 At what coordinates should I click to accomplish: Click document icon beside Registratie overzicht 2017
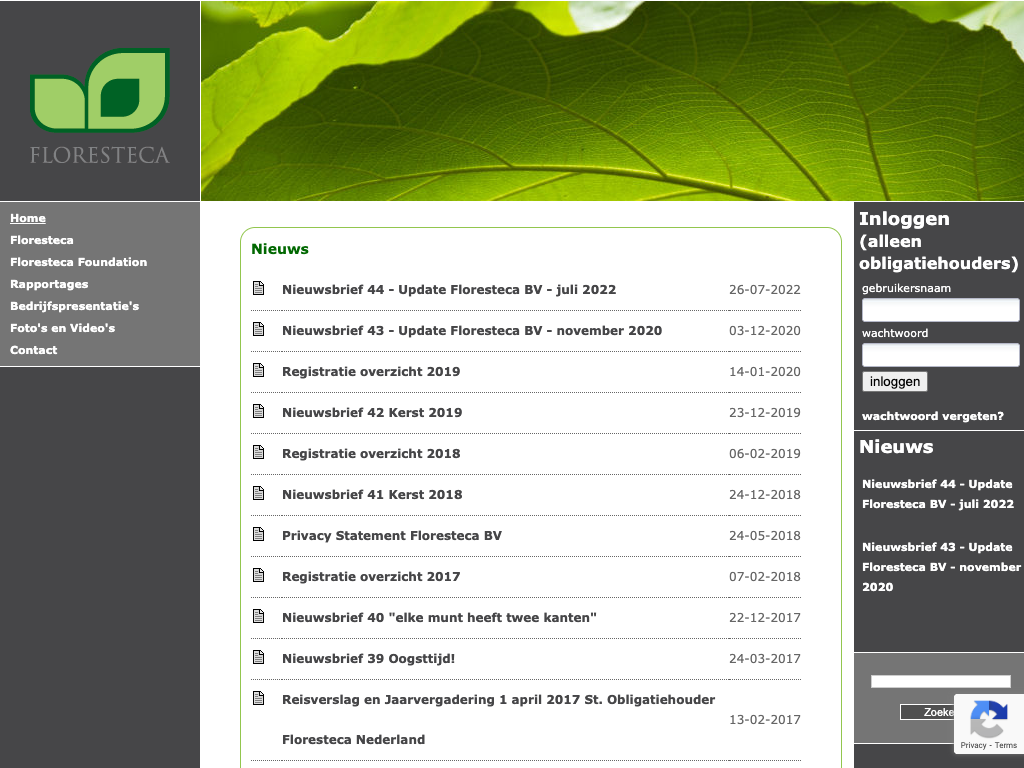258,576
